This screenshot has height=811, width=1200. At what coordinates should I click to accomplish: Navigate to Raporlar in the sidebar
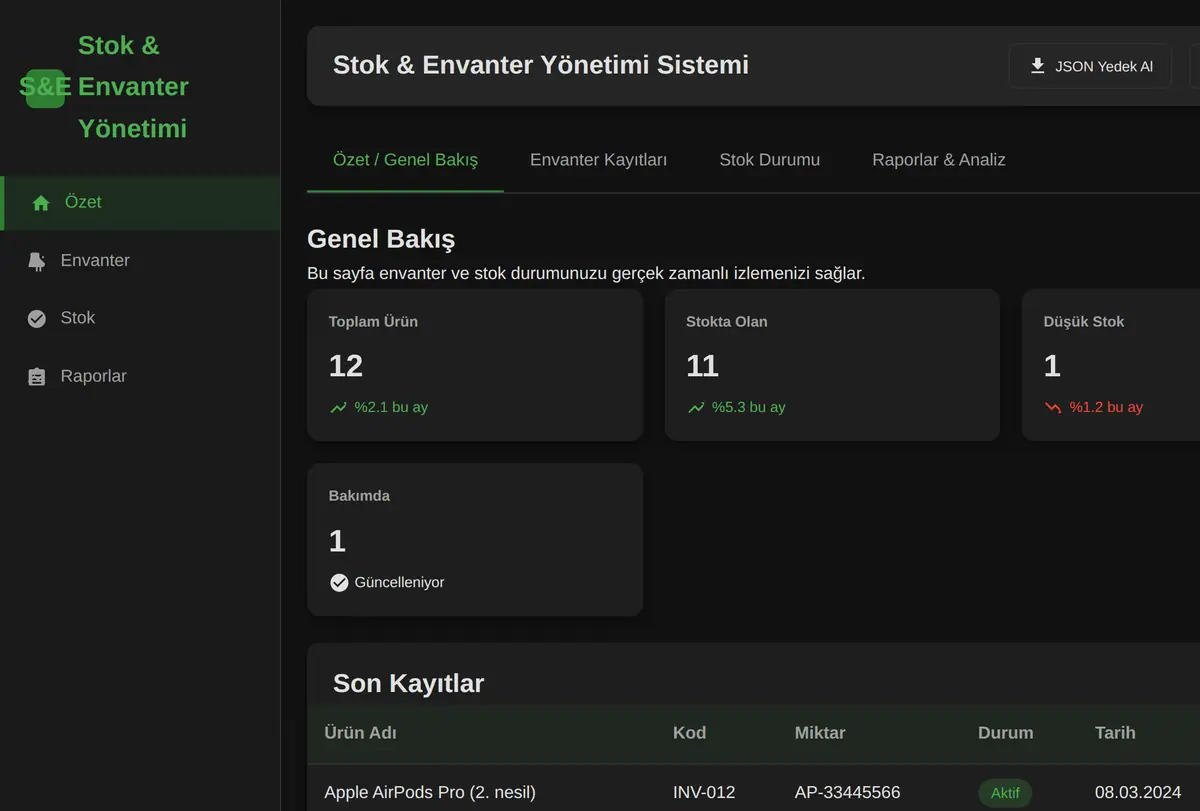click(x=140, y=377)
